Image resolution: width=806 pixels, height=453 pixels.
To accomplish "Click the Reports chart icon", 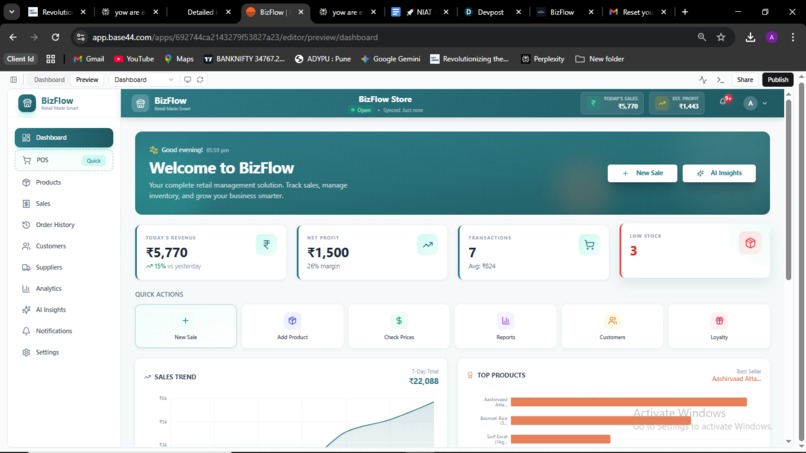I will [x=505, y=320].
